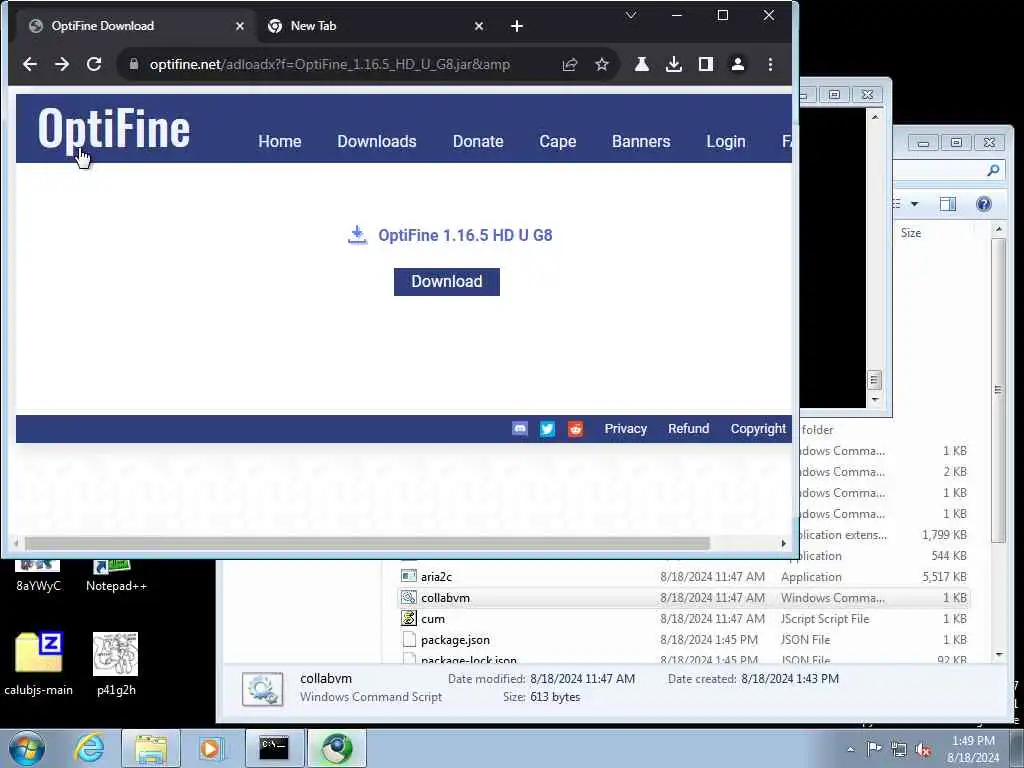Open the Reddit icon in footer

click(x=575, y=428)
